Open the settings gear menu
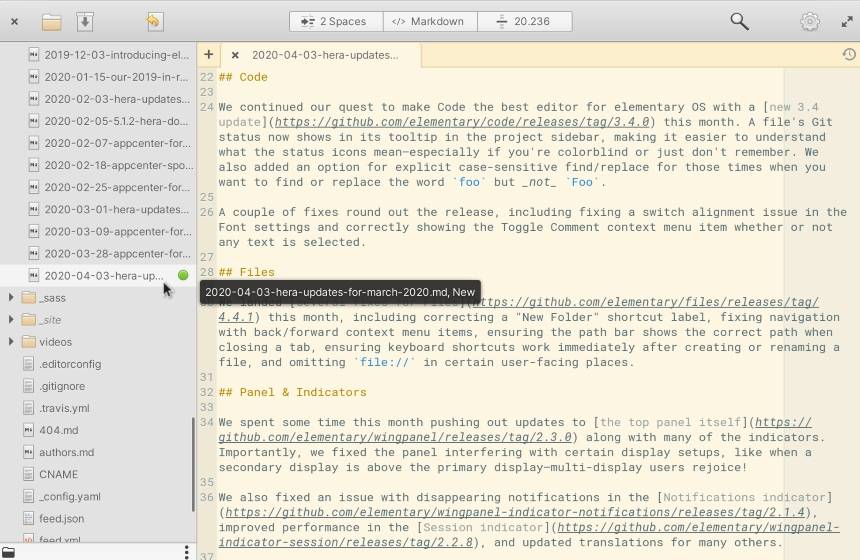The height and width of the screenshot is (560, 860). [810, 21]
